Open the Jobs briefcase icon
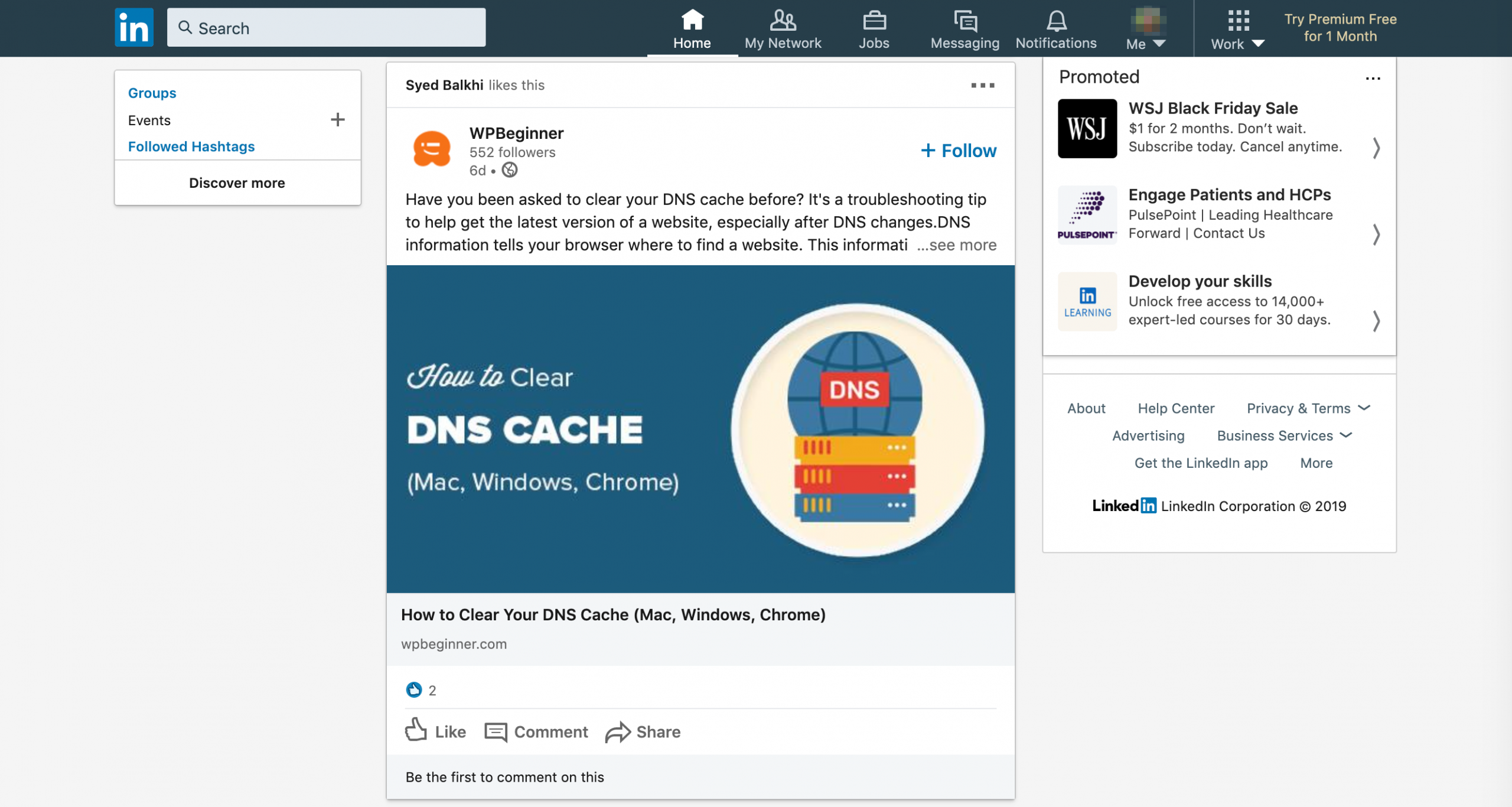The height and width of the screenshot is (807, 1512). pyautogui.click(x=874, y=24)
